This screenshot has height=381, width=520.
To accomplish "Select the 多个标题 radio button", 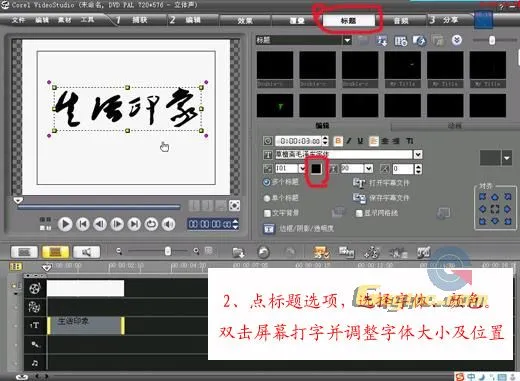I will 267,182.
